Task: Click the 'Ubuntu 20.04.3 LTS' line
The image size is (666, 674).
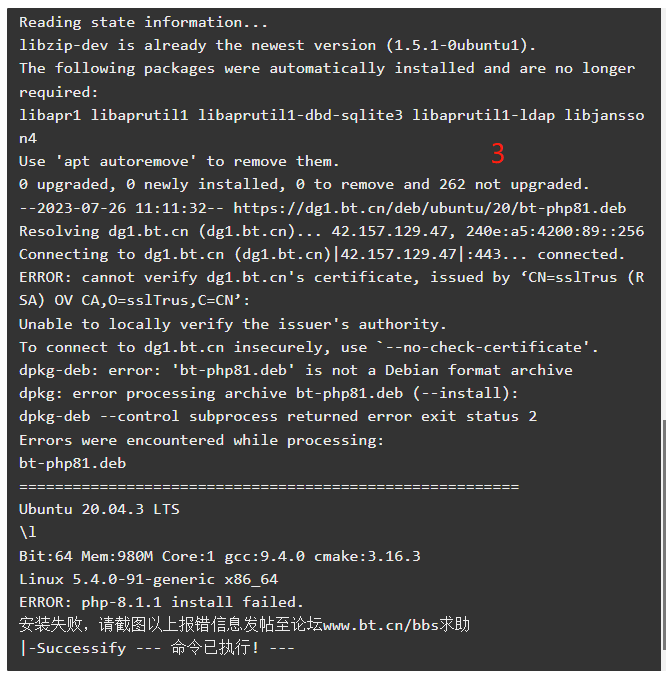Action: pyautogui.click(x=99, y=509)
